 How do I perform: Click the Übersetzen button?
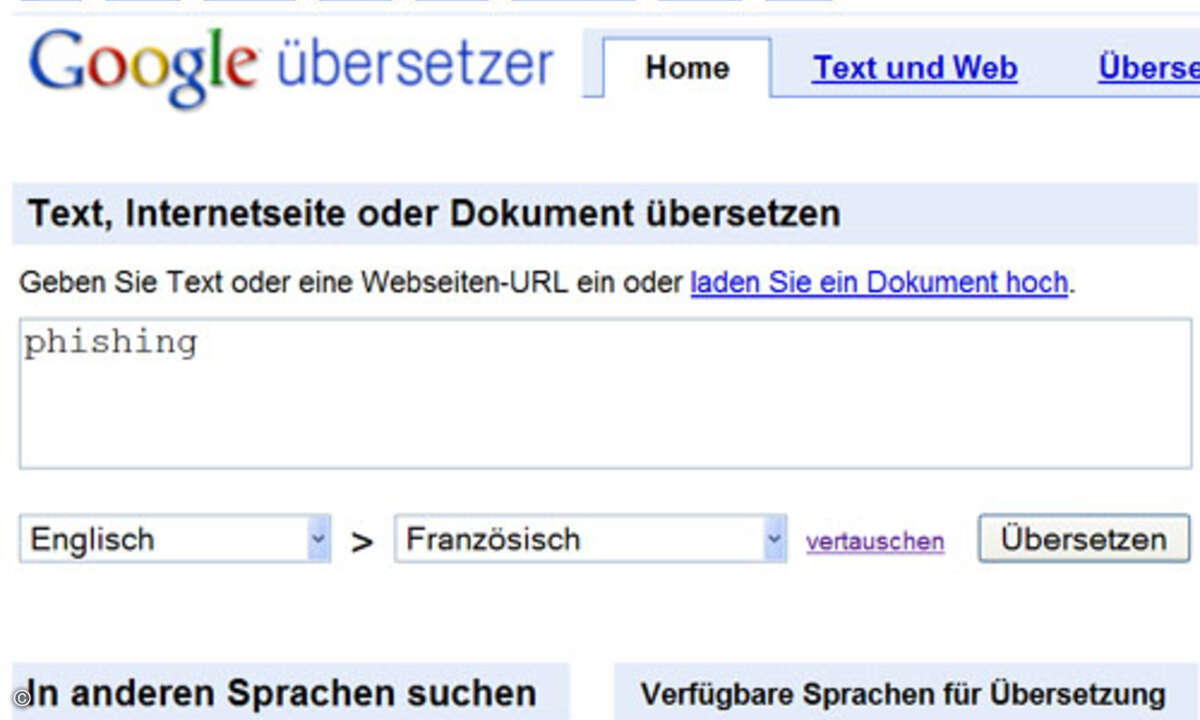(1084, 539)
